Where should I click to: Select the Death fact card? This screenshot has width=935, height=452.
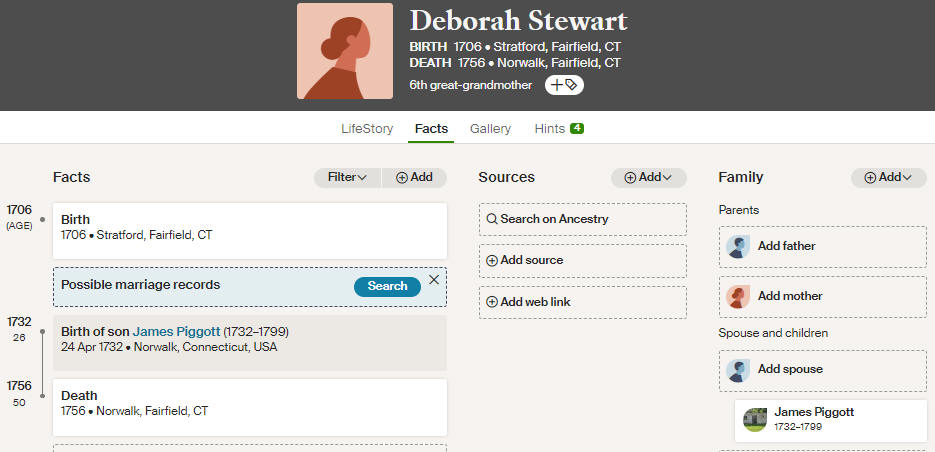pos(250,407)
